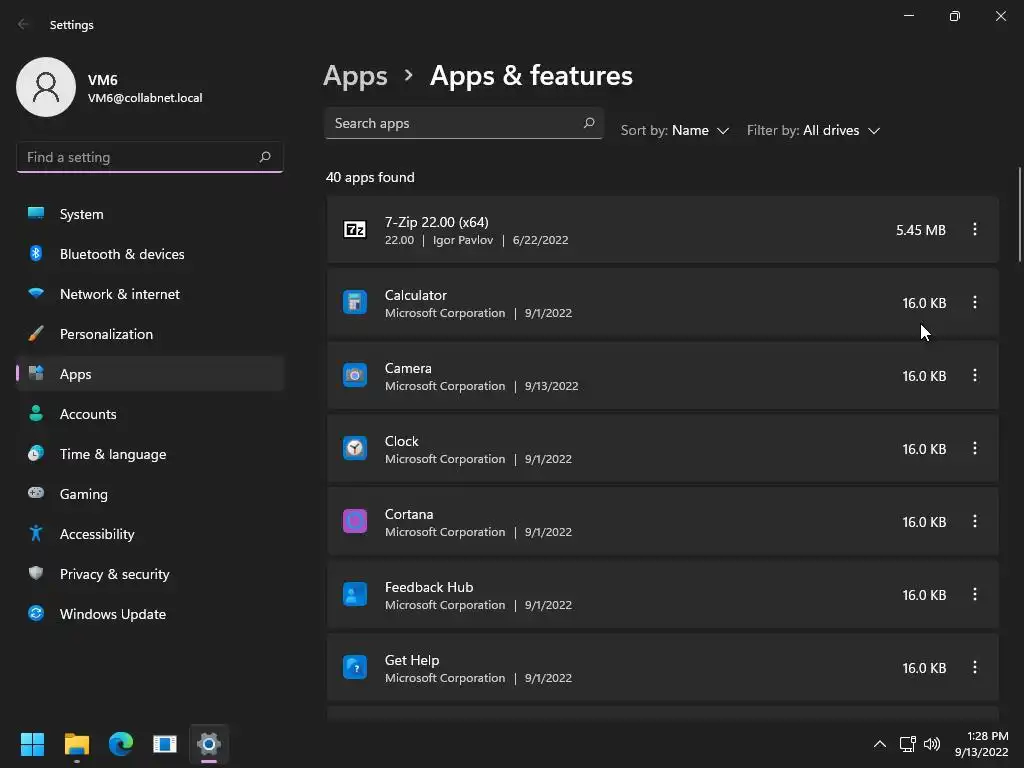Click the Feedback Hub app icon

coord(355,595)
